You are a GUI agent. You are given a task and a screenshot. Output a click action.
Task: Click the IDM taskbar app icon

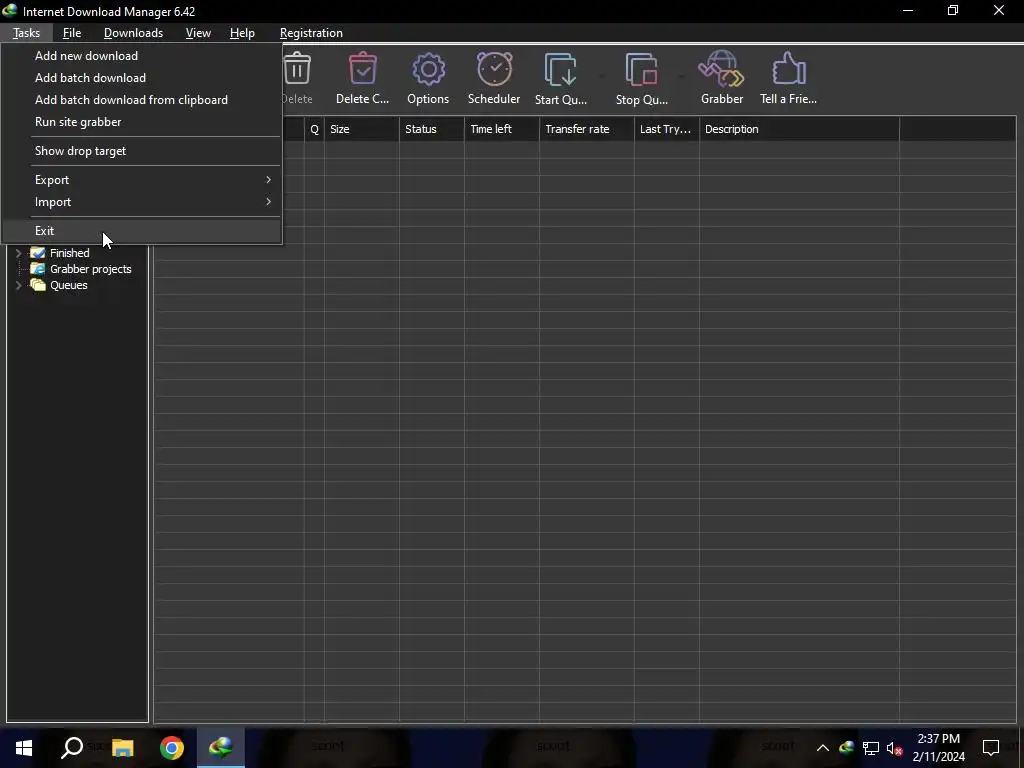click(221, 748)
